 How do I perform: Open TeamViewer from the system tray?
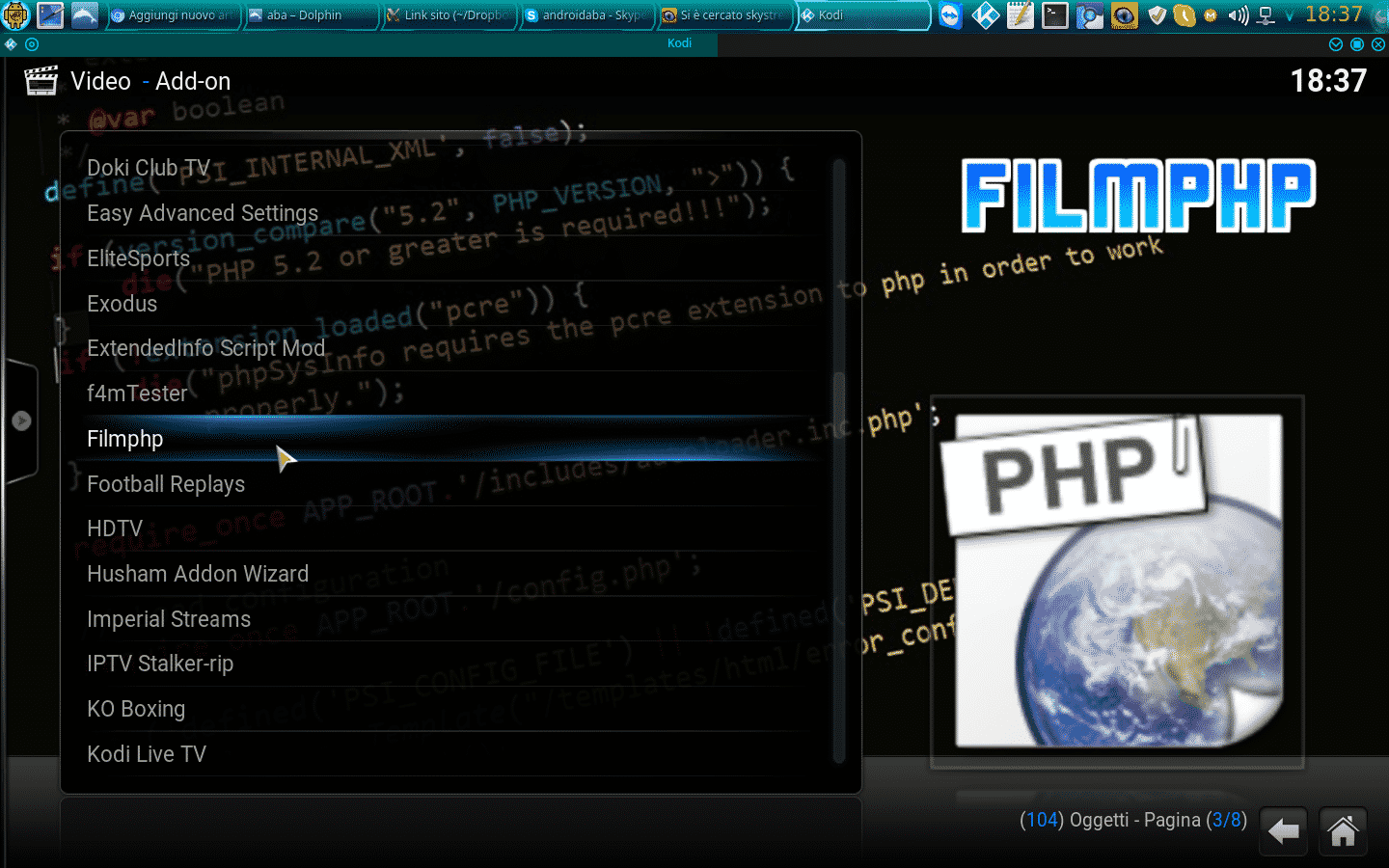950,15
